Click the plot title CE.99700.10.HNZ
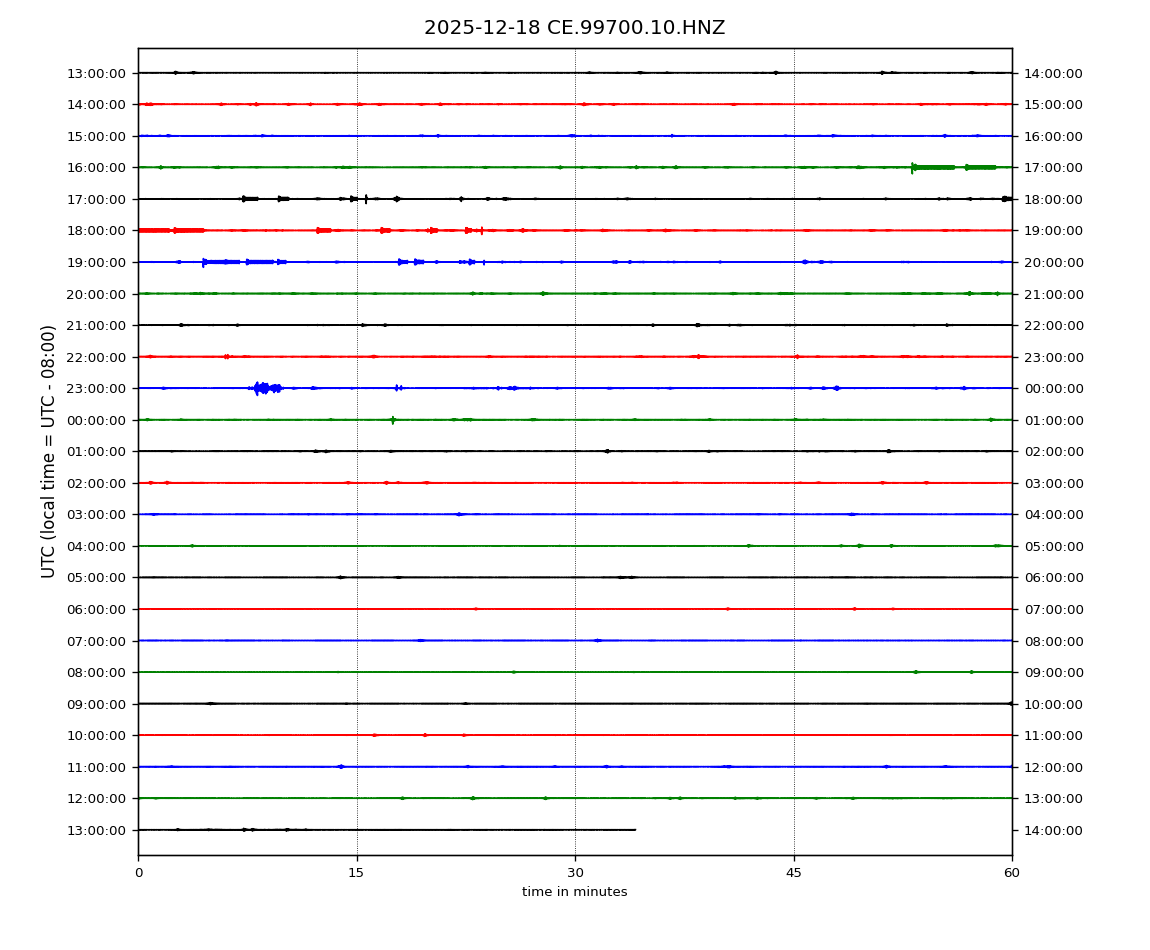The image size is (1150, 950). [574, 28]
